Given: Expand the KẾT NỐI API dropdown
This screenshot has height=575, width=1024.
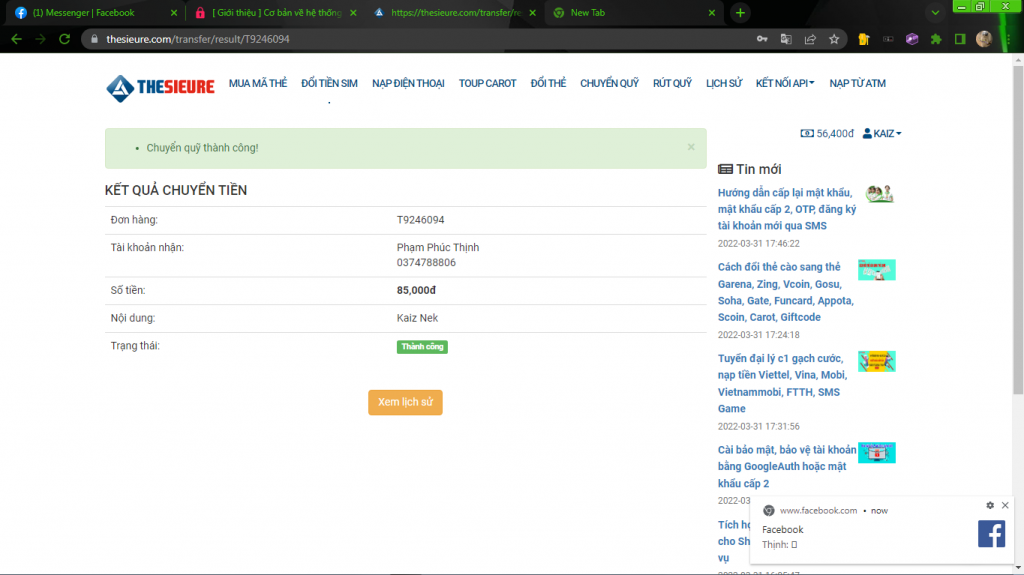Looking at the screenshot, I should pyautogui.click(x=785, y=83).
